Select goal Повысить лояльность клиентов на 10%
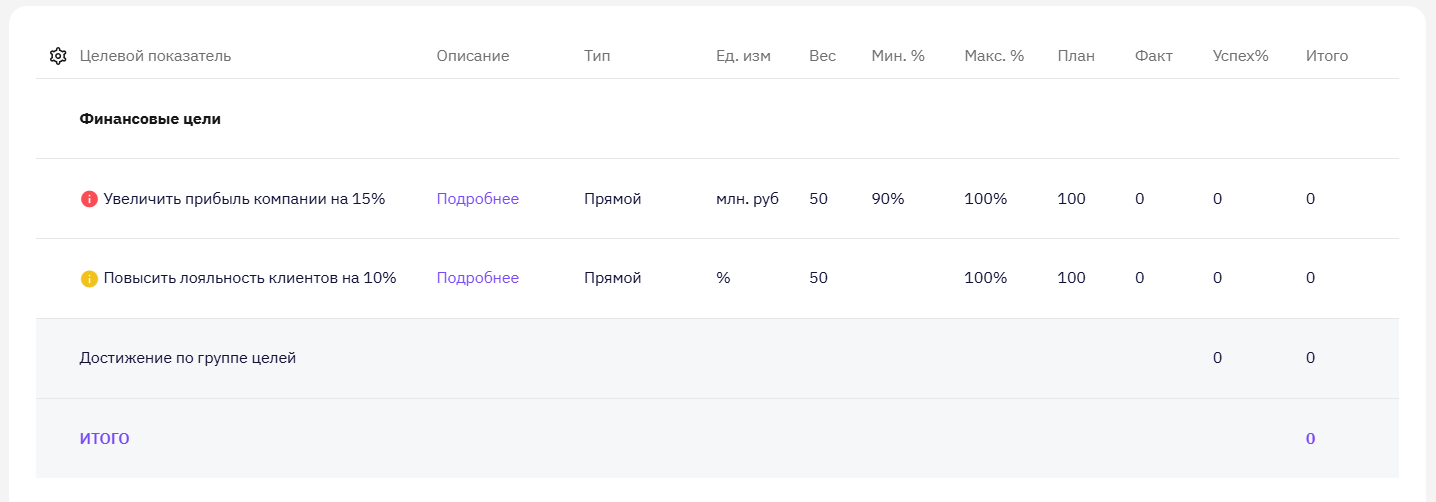This screenshot has width=1436, height=502. pos(250,278)
